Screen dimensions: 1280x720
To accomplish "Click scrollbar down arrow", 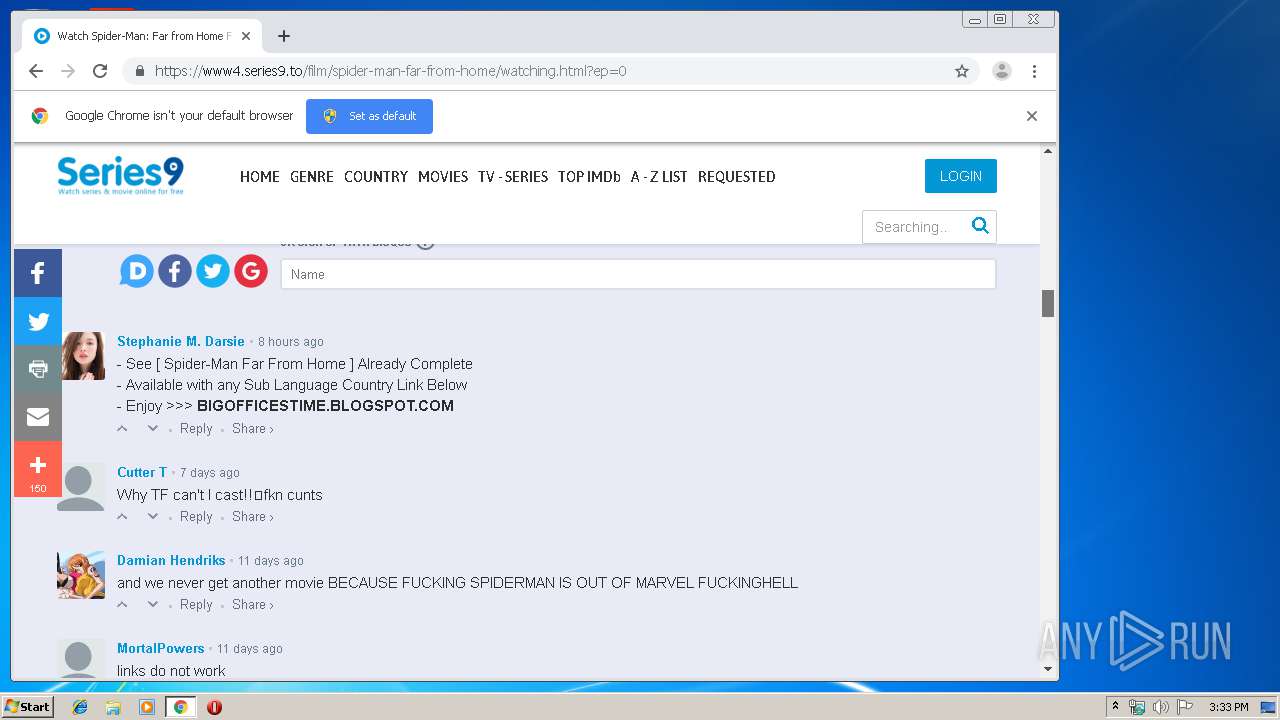I will click(1048, 668).
